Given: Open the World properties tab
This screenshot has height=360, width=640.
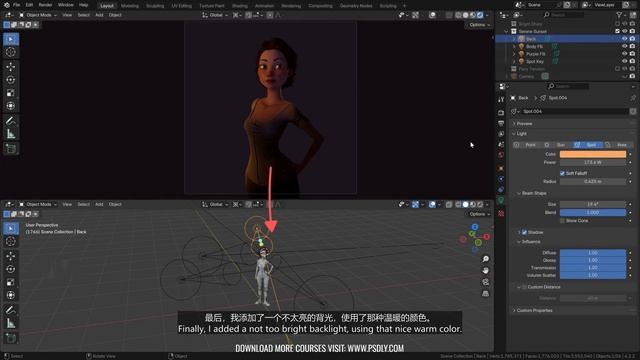Looking at the screenshot, I should [501, 155].
